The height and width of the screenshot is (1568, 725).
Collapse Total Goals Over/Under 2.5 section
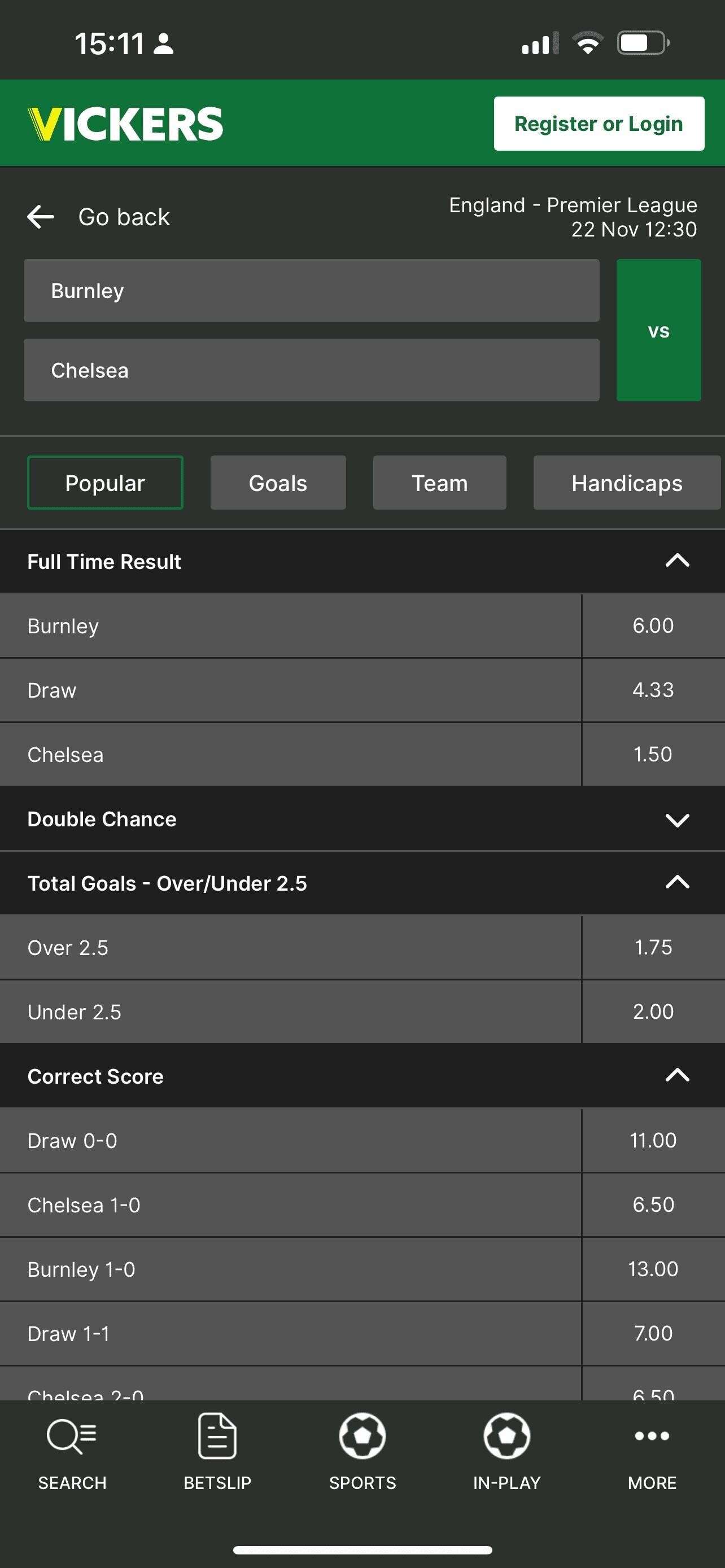pos(677,883)
